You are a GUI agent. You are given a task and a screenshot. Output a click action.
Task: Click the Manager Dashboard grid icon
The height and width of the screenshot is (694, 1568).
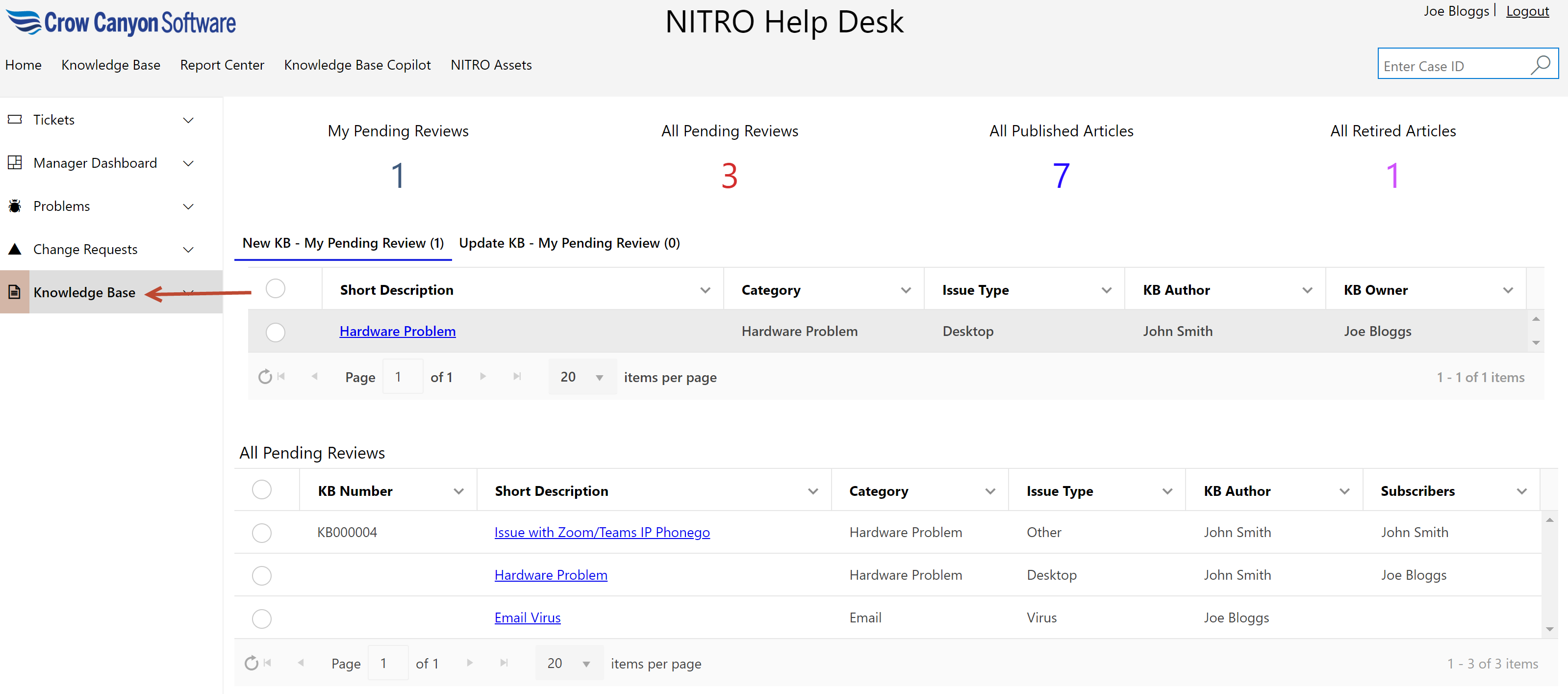point(15,162)
